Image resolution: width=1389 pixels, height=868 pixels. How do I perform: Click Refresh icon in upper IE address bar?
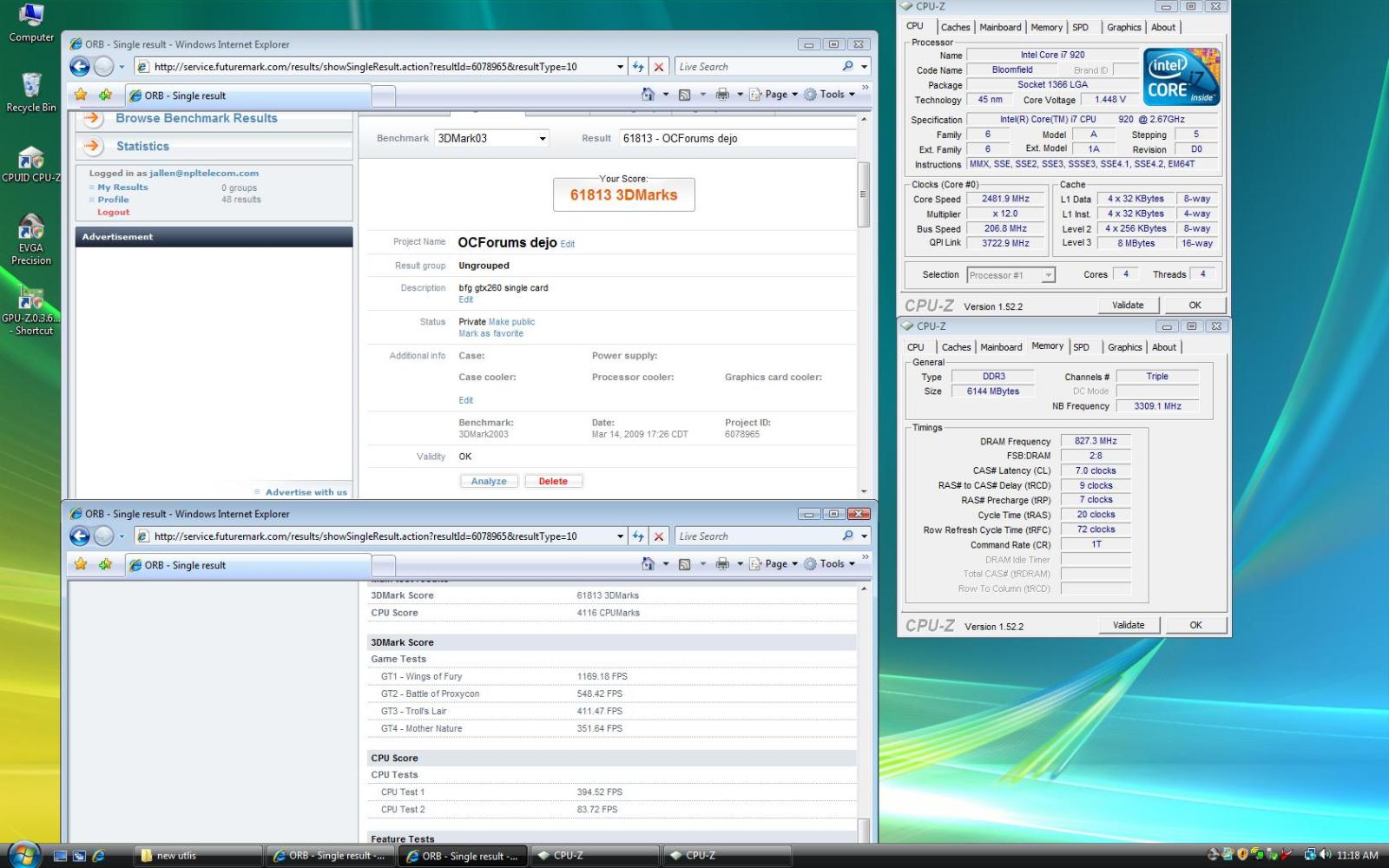[x=638, y=67]
